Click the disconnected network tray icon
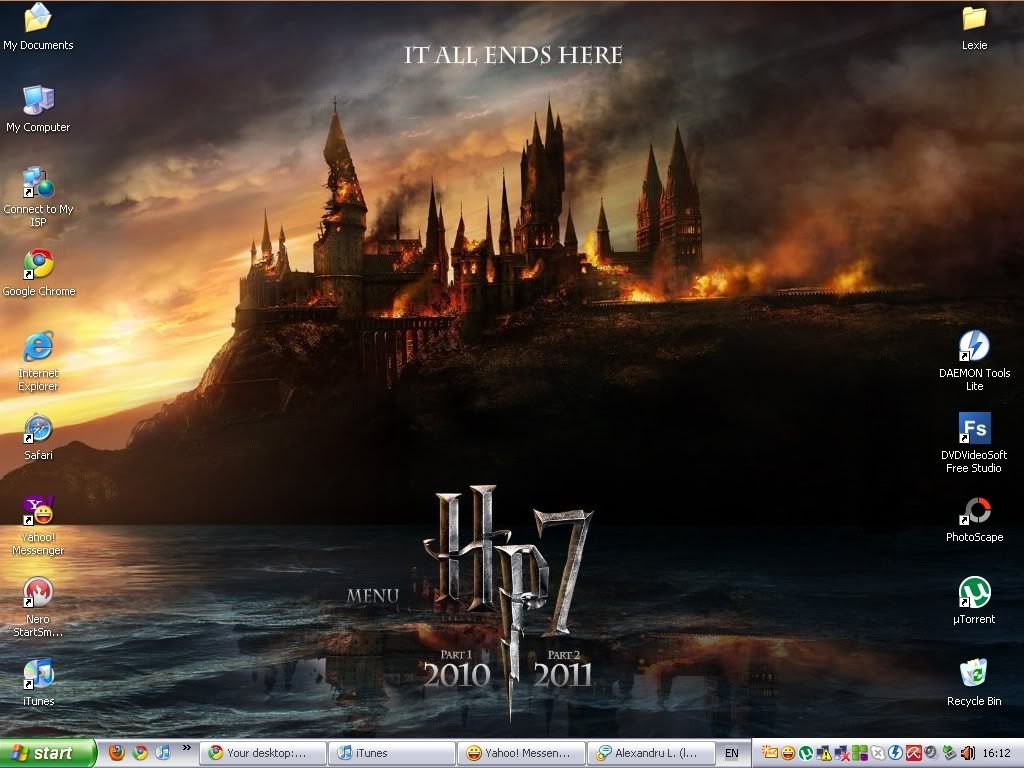The width and height of the screenshot is (1024, 768). pos(842,753)
